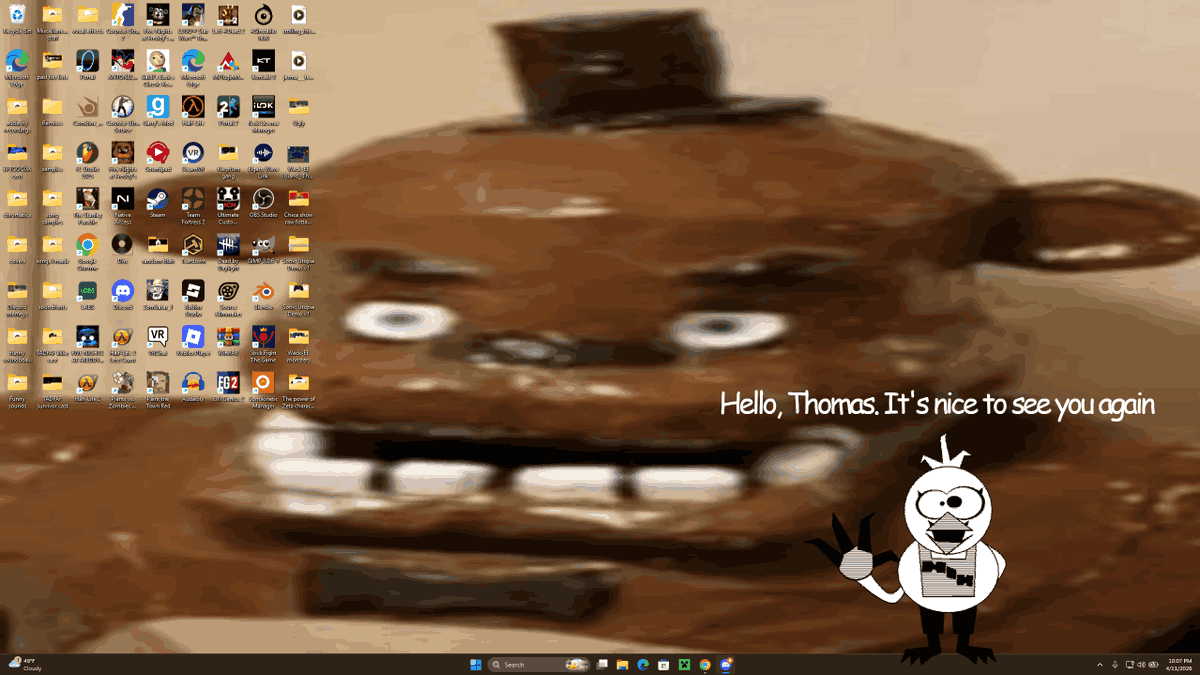1200x675 pixels.
Task: Launch Evil Genius 2 desktop shortcut
Action: click(228, 387)
